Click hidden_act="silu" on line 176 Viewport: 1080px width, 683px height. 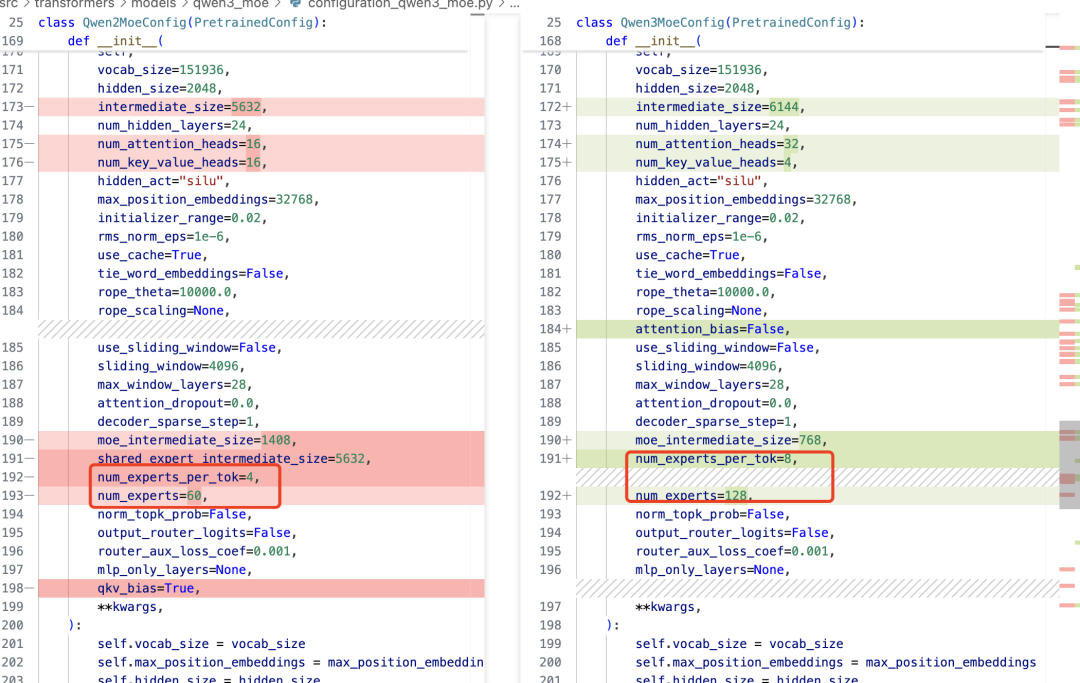click(701, 181)
